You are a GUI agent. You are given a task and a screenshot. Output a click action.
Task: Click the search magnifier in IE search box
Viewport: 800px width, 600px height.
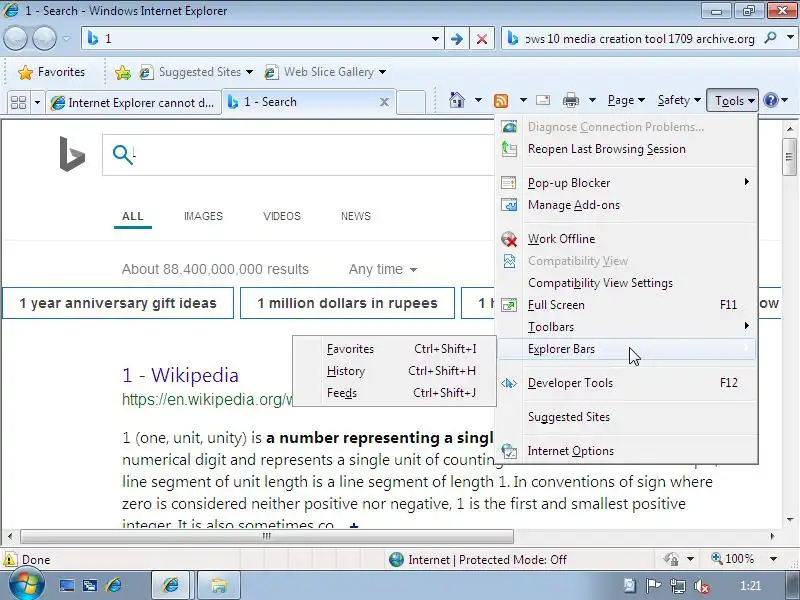pos(770,38)
